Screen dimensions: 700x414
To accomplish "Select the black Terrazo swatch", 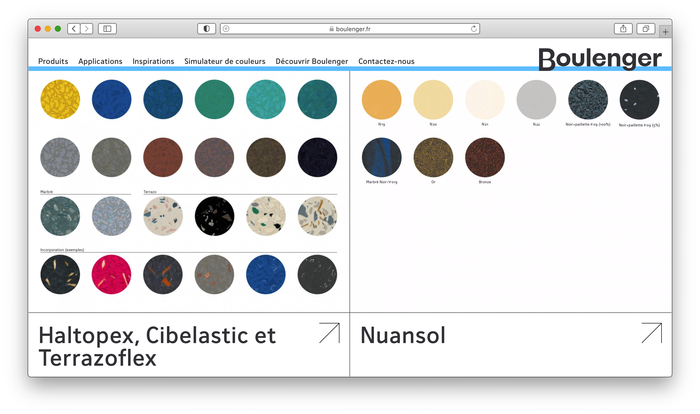I will [214, 216].
